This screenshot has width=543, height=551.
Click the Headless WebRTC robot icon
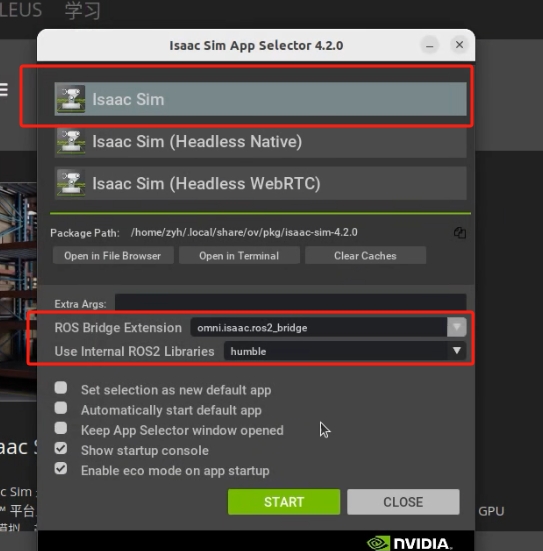(x=70, y=183)
